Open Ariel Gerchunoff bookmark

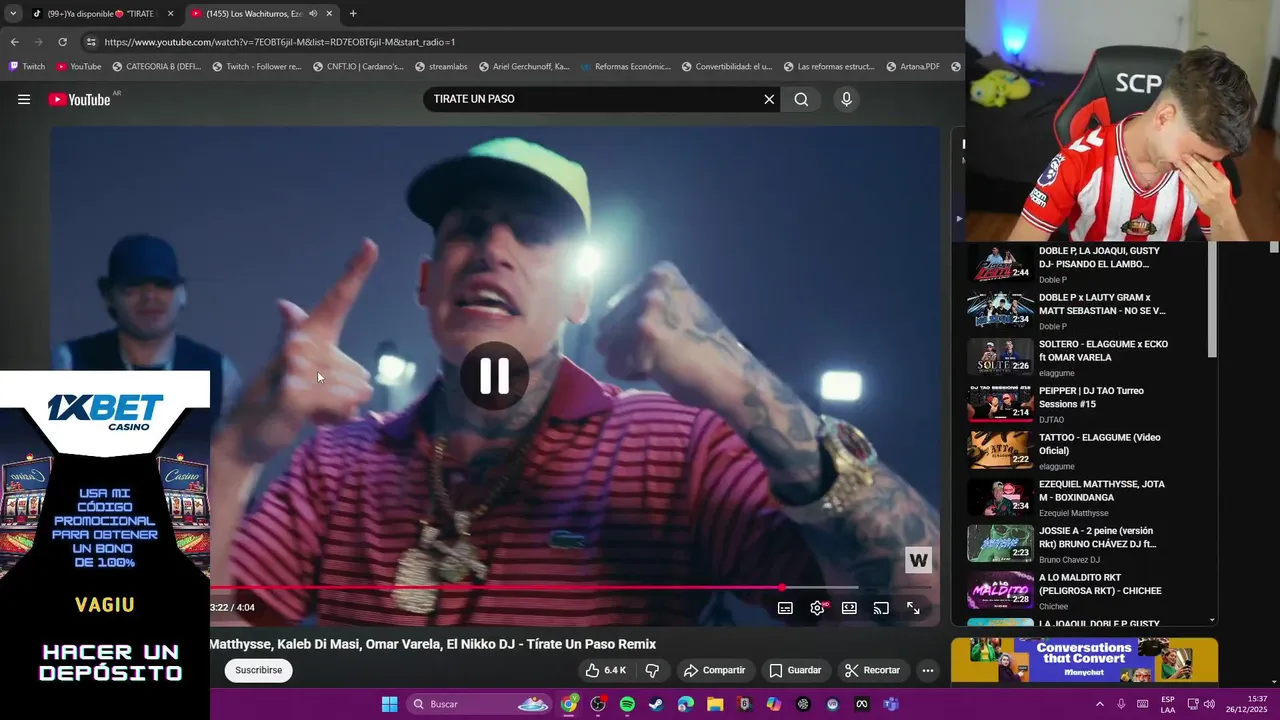pos(524,67)
